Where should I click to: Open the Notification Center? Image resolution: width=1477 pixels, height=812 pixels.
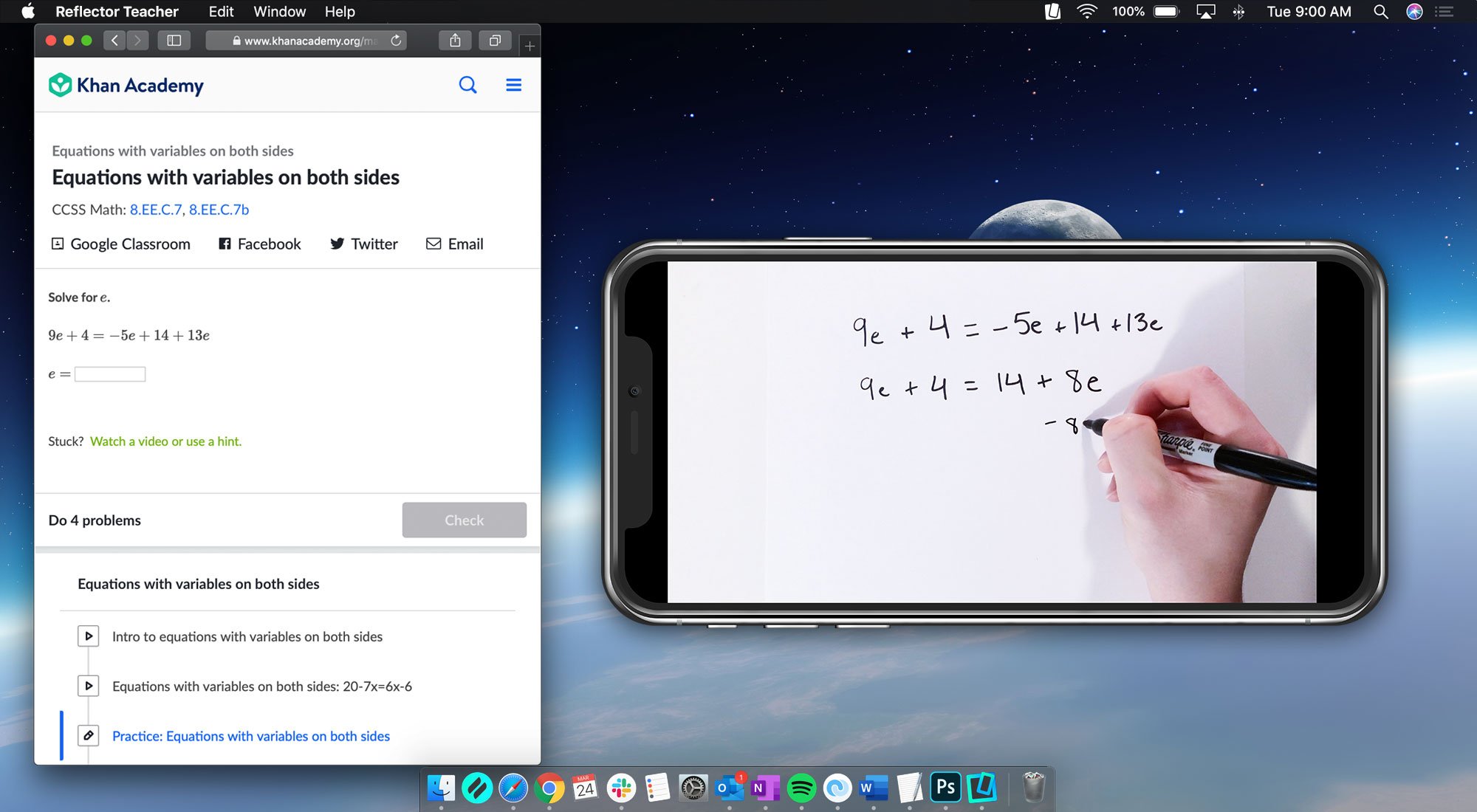(x=1445, y=12)
